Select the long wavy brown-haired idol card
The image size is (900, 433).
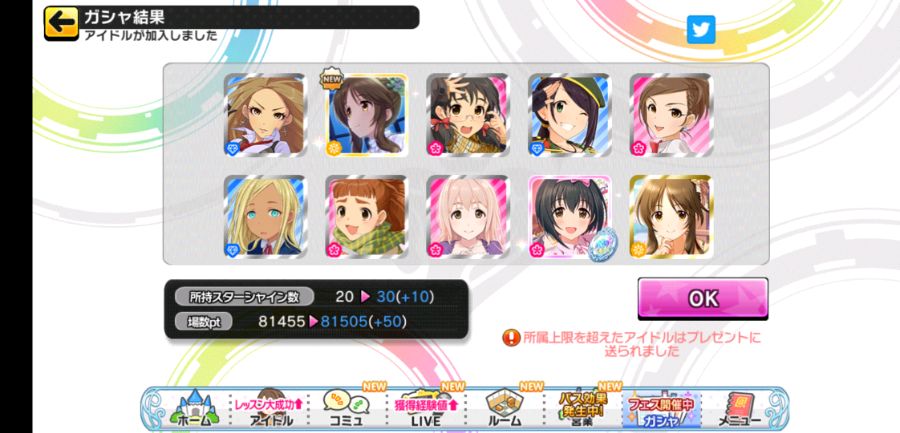[265, 115]
